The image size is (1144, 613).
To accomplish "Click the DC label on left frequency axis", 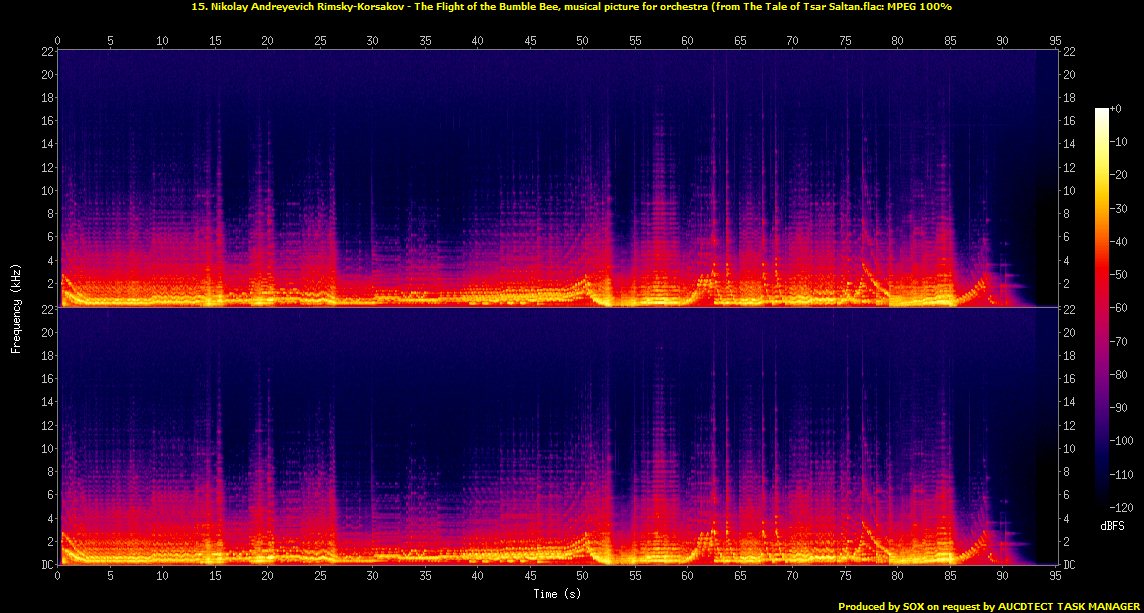I will [46, 565].
